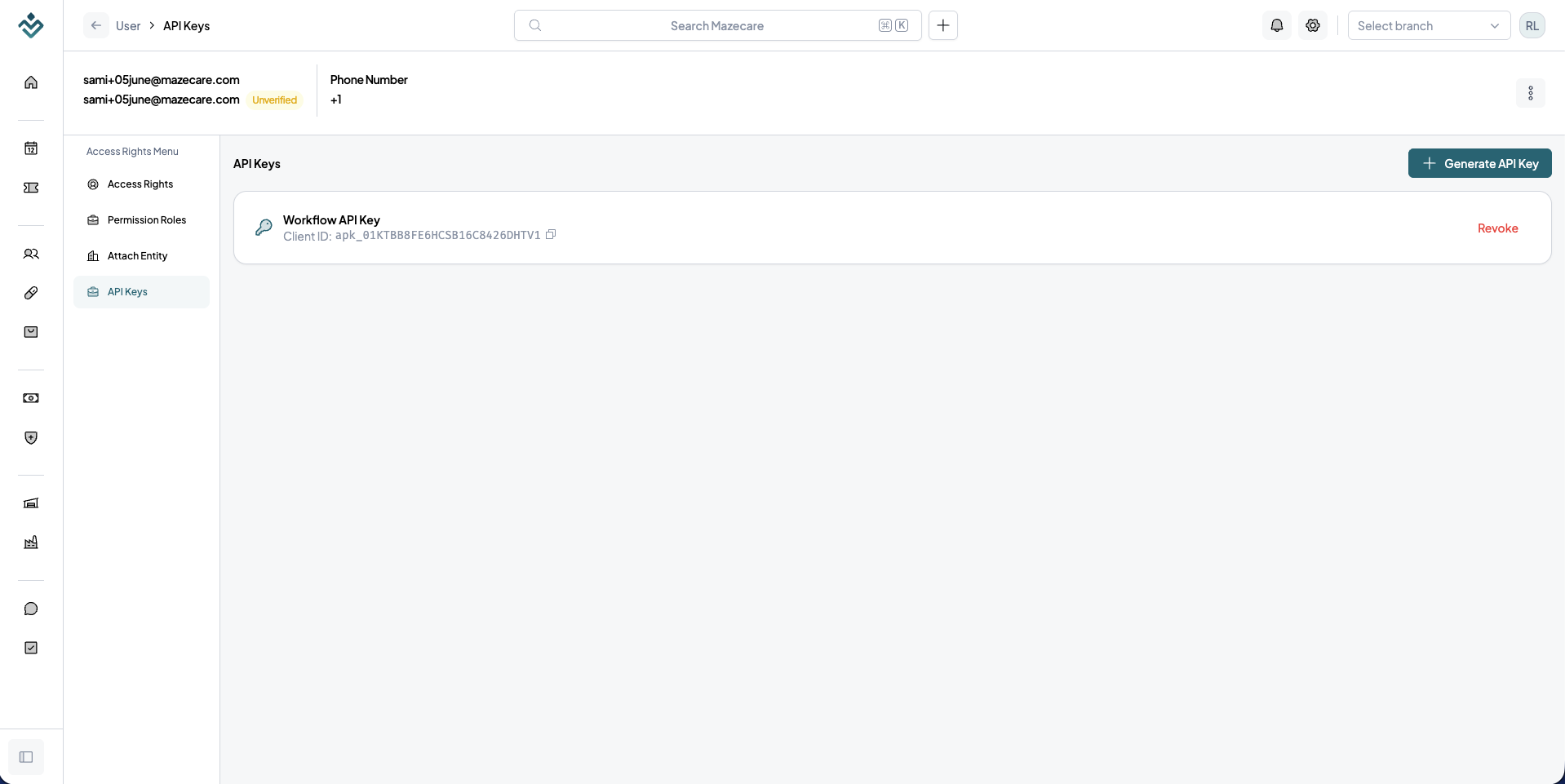Image resolution: width=1565 pixels, height=784 pixels.
Task: Open the RL user avatar menu
Action: (x=1532, y=25)
